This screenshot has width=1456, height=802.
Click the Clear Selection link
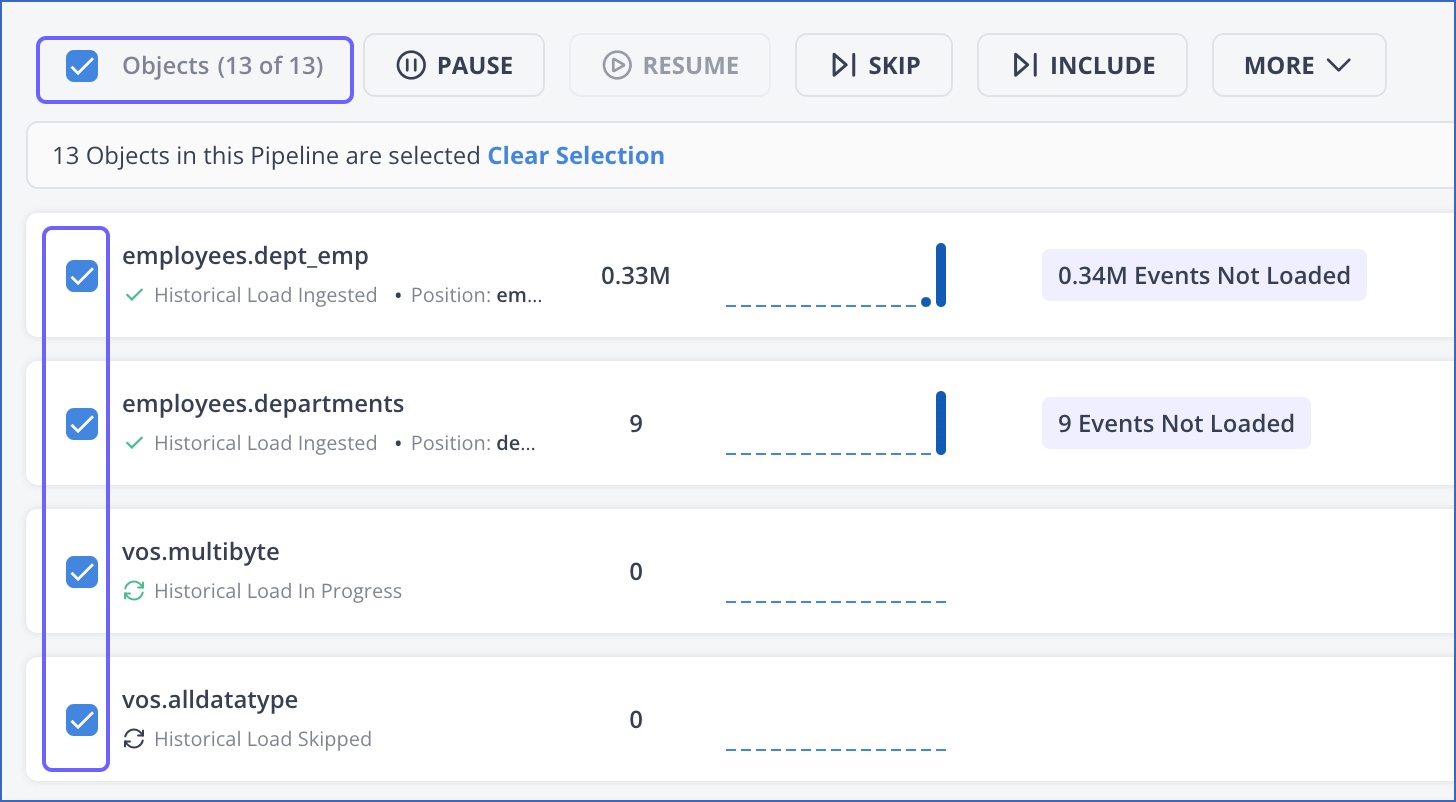pyautogui.click(x=576, y=156)
